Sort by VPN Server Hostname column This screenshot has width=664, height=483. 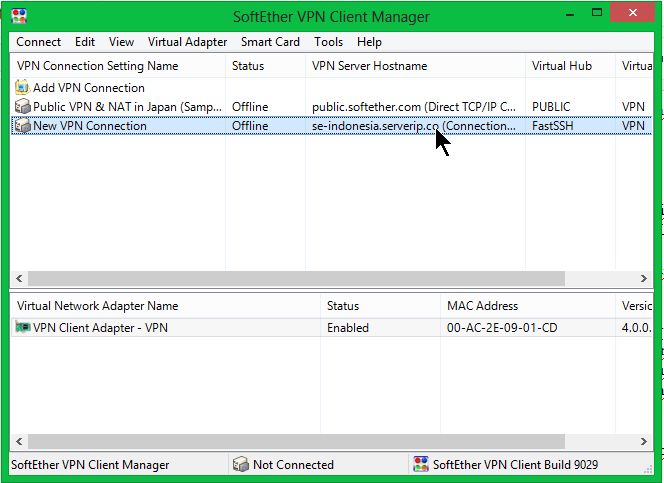coord(415,66)
